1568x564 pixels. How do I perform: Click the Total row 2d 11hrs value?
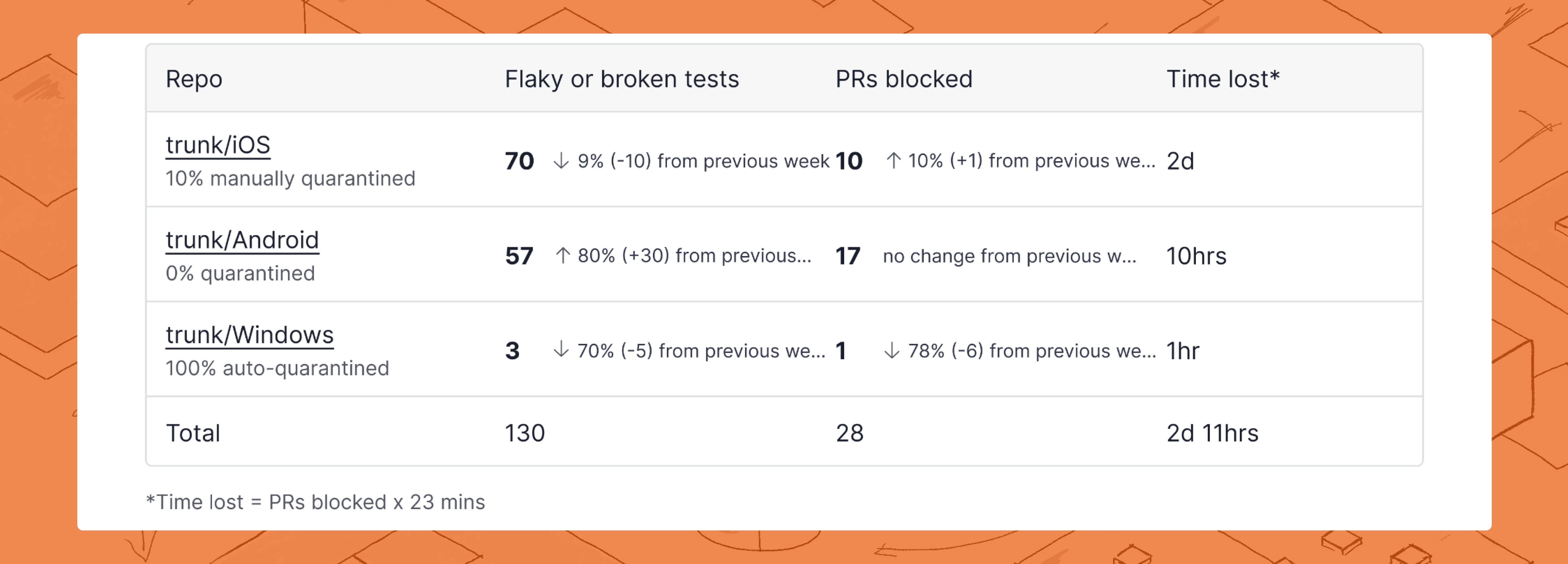pos(1212,433)
